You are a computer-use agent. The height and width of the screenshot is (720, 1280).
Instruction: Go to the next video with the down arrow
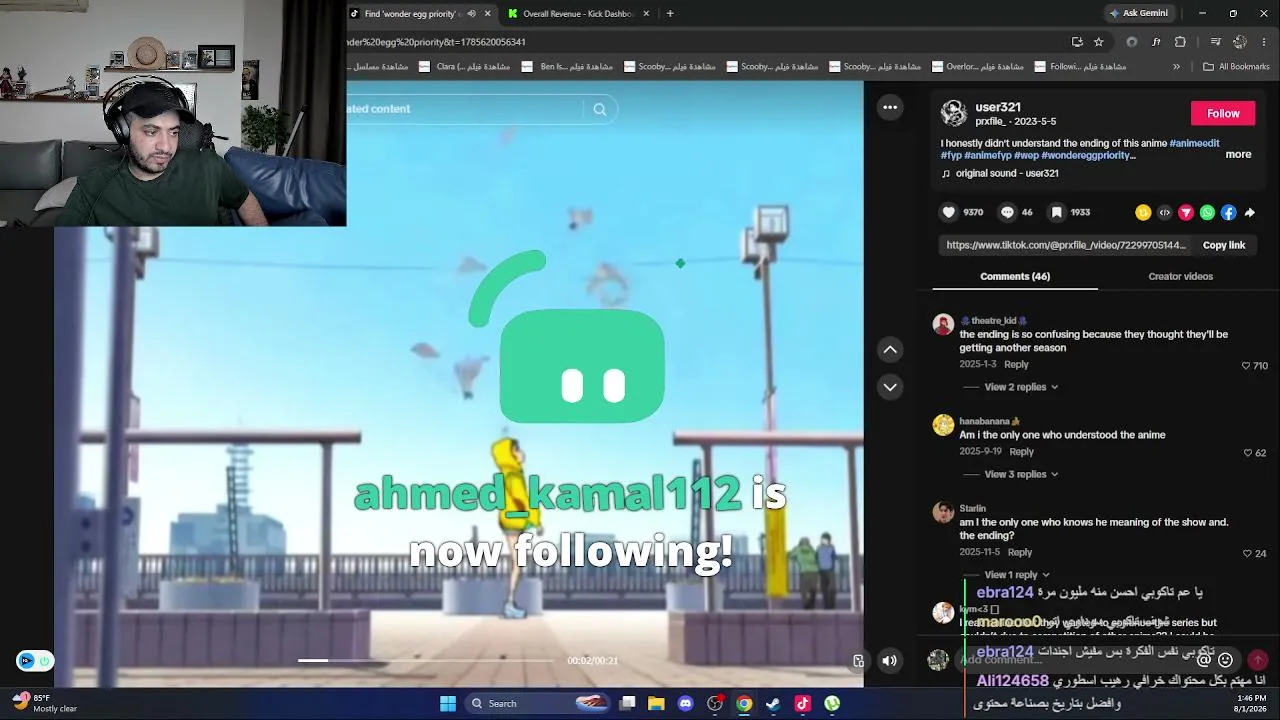890,387
